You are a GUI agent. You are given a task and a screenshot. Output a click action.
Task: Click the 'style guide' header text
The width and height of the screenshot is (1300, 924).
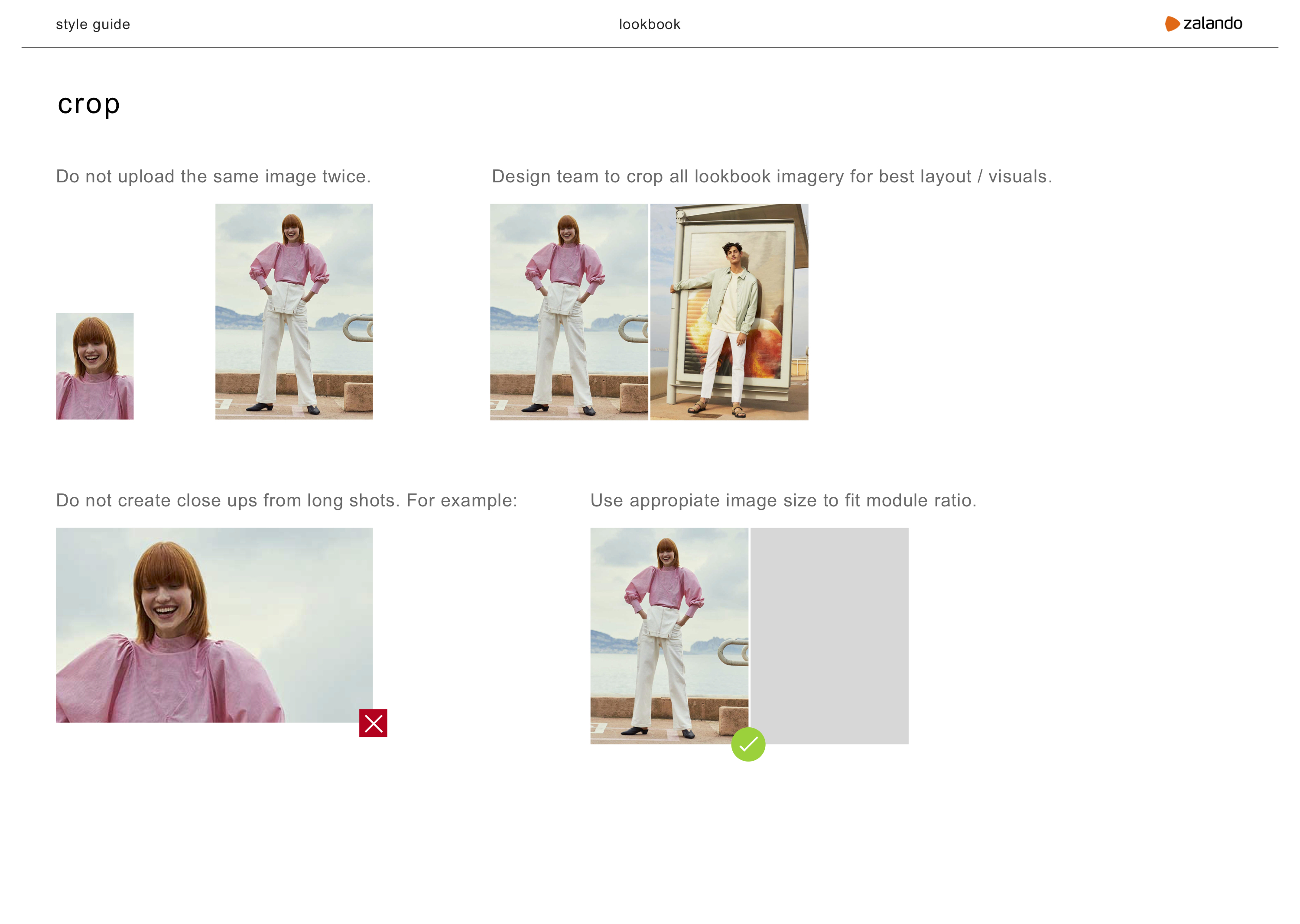pyautogui.click(x=93, y=24)
